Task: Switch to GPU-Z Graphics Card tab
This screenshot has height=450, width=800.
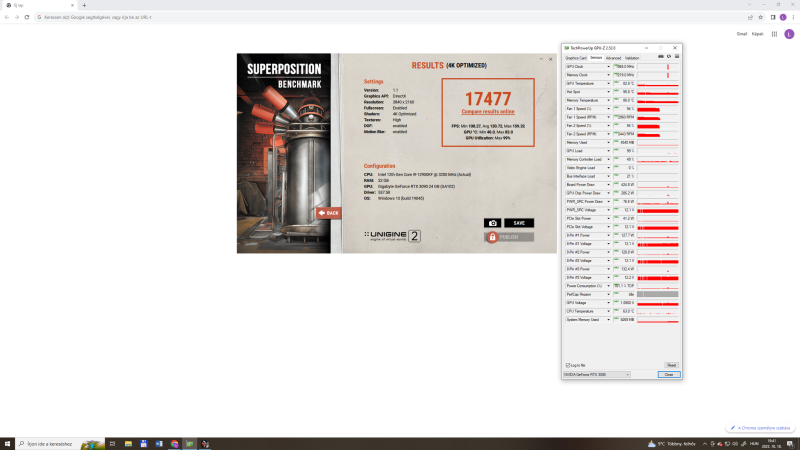Action: point(576,58)
